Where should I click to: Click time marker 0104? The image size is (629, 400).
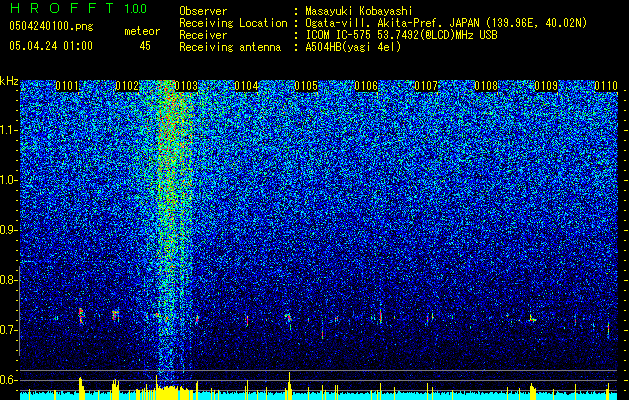click(x=246, y=86)
